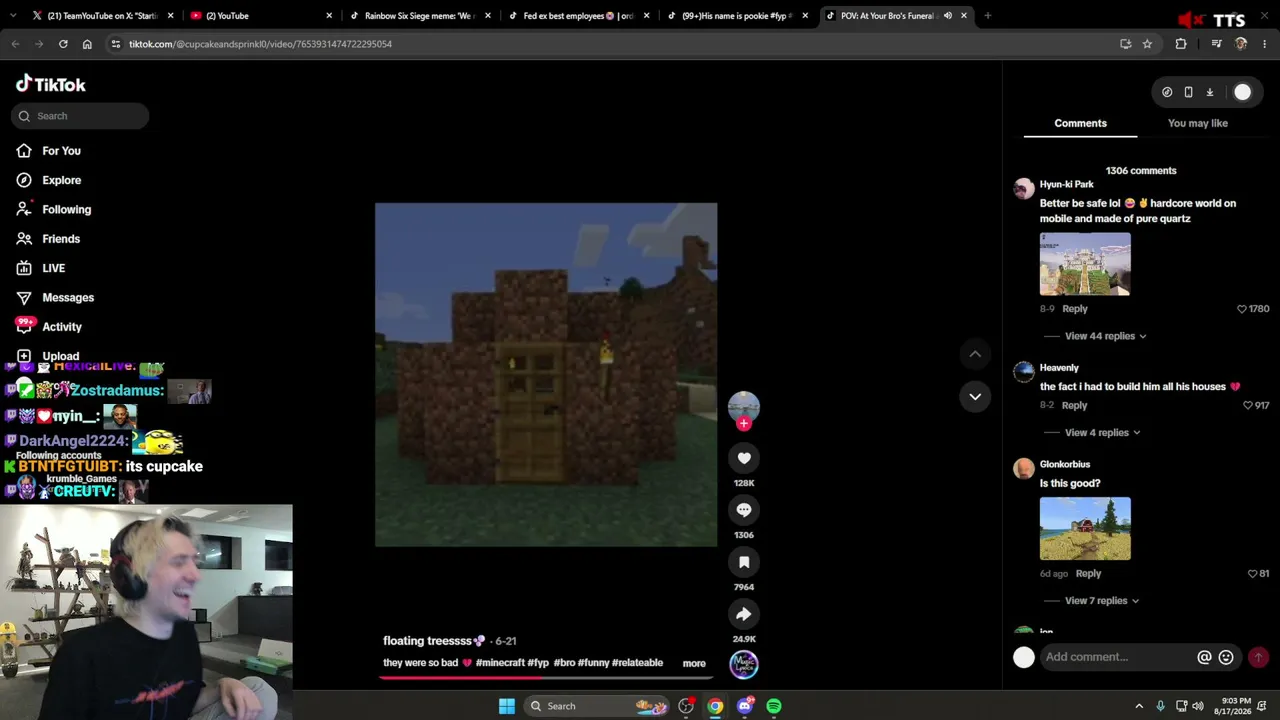
Task: Show hidden system tray icons
Action: 1139,706
